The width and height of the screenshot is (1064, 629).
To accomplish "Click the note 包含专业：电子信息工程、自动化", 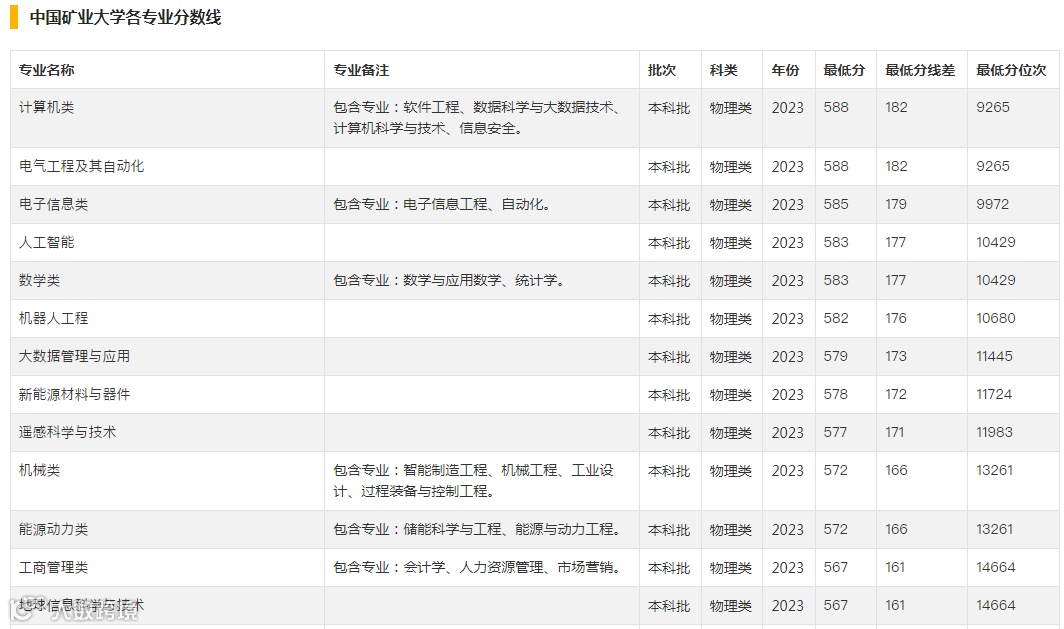I will click(442, 204).
